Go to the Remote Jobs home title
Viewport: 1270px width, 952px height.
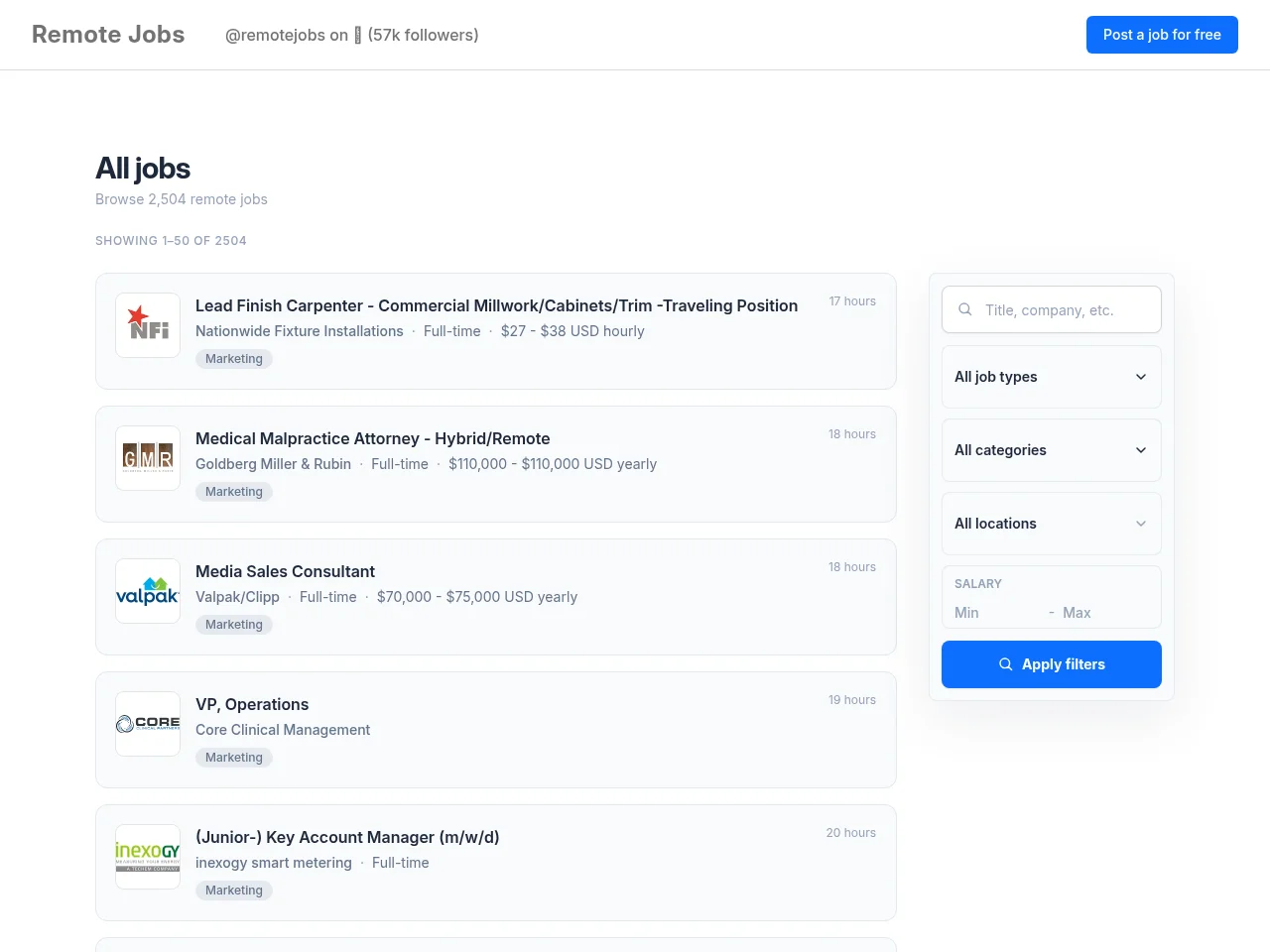(x=108, y=35)
